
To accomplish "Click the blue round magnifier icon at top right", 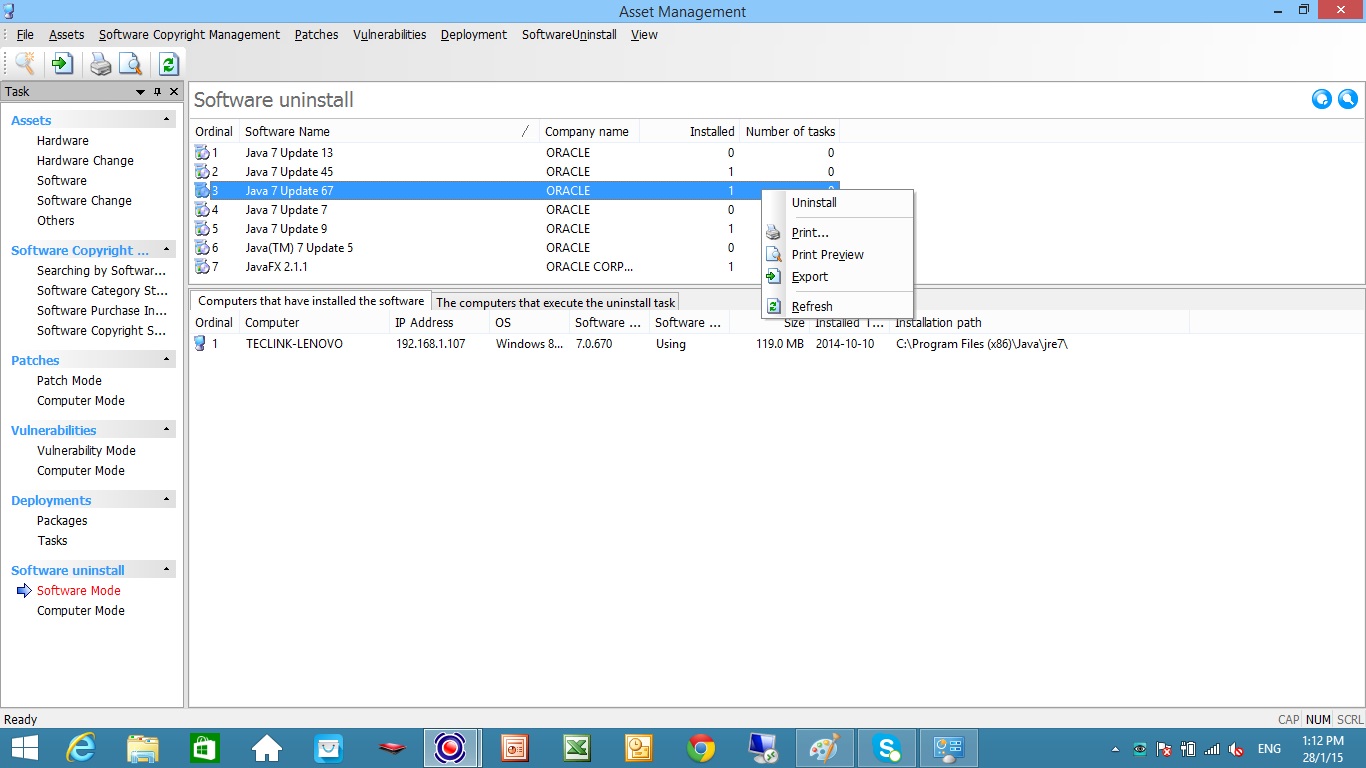I will tap(1348, 99).
